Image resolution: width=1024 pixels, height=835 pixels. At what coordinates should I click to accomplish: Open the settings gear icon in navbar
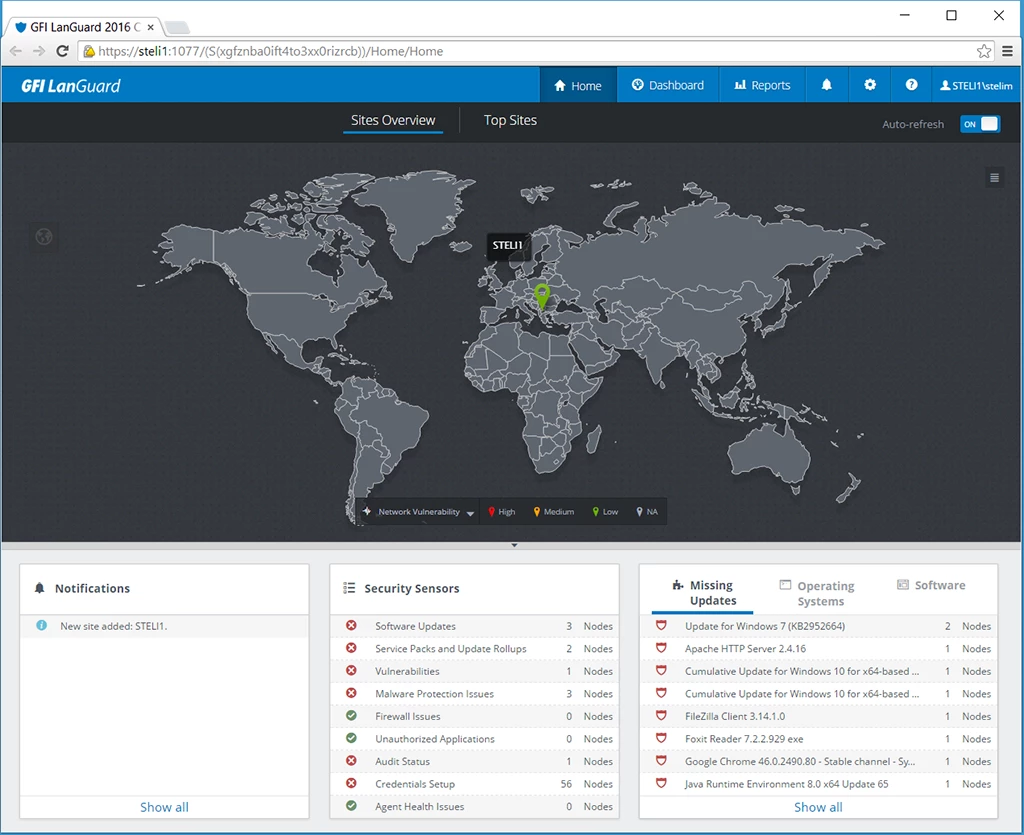[x=870, y=85]
